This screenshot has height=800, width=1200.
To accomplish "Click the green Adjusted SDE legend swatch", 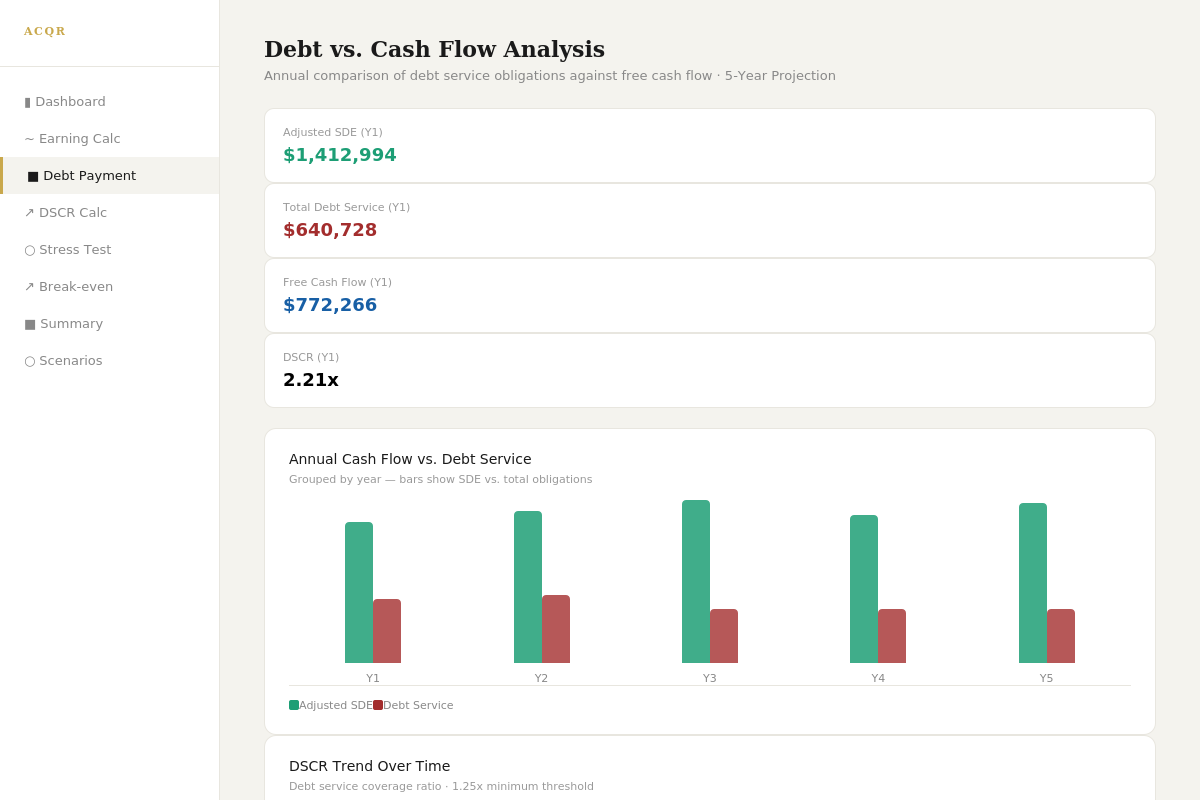I will tap(294, 705).
